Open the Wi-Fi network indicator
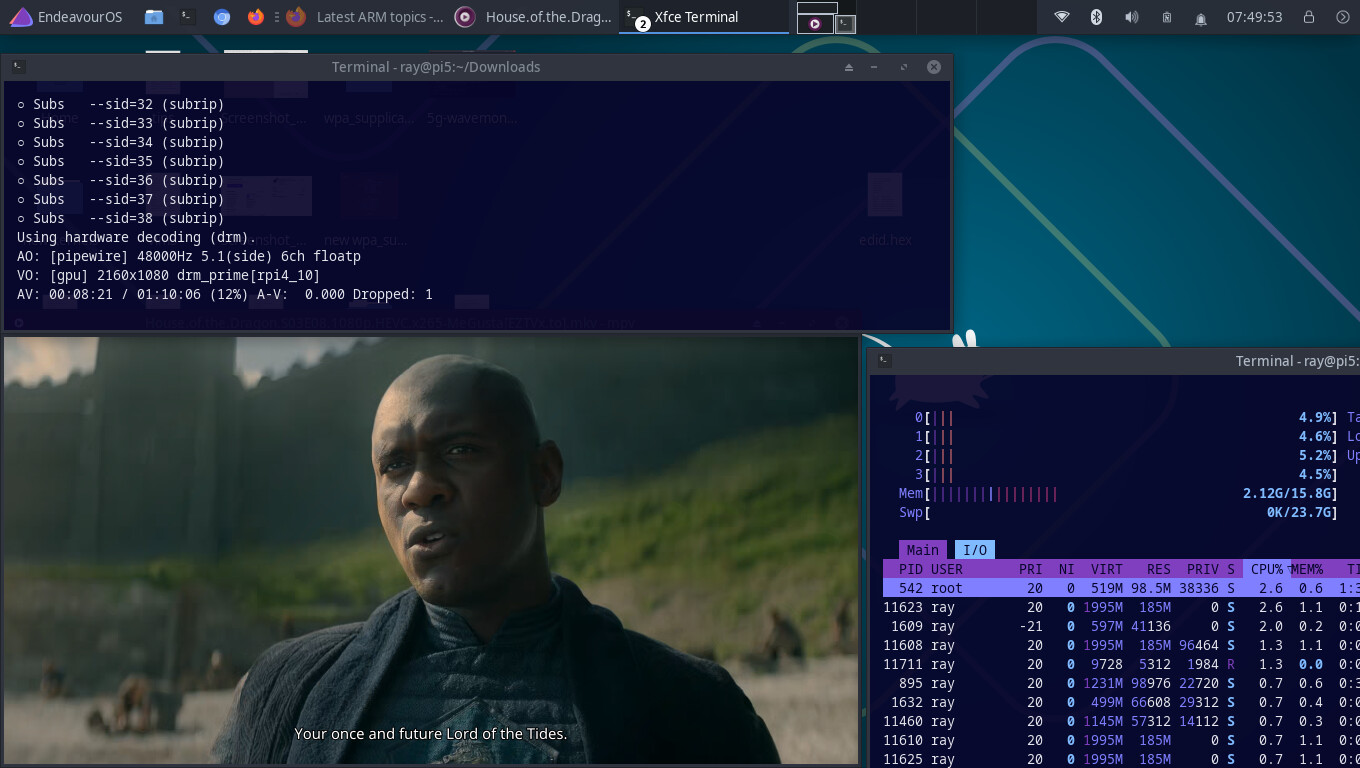This screenshot has width=1360, height=768. tap(1062, 17)
